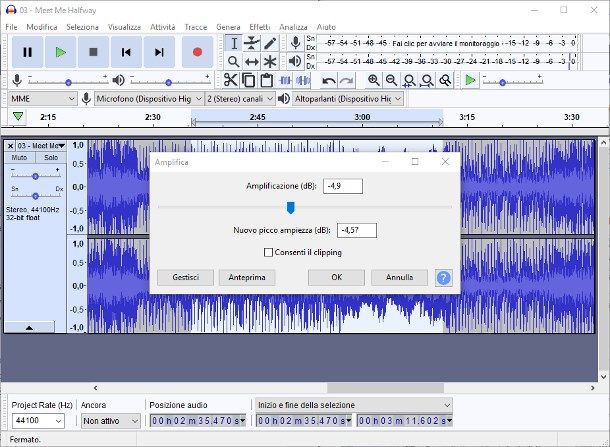Open the track name dropdown menu
Screen dimensions: 610x447
pos(41,146)
